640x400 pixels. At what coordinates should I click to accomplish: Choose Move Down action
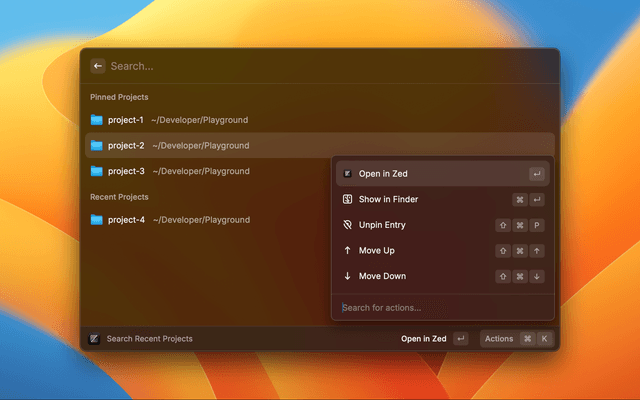point(443,276)
